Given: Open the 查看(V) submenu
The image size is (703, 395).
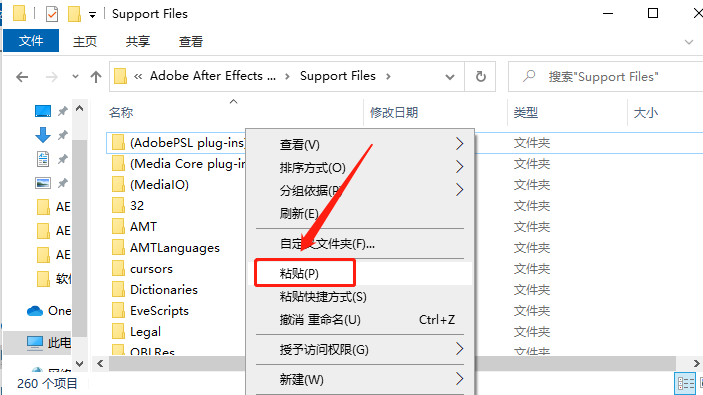Looking at the screenshot, I should [x=360, y=144].
